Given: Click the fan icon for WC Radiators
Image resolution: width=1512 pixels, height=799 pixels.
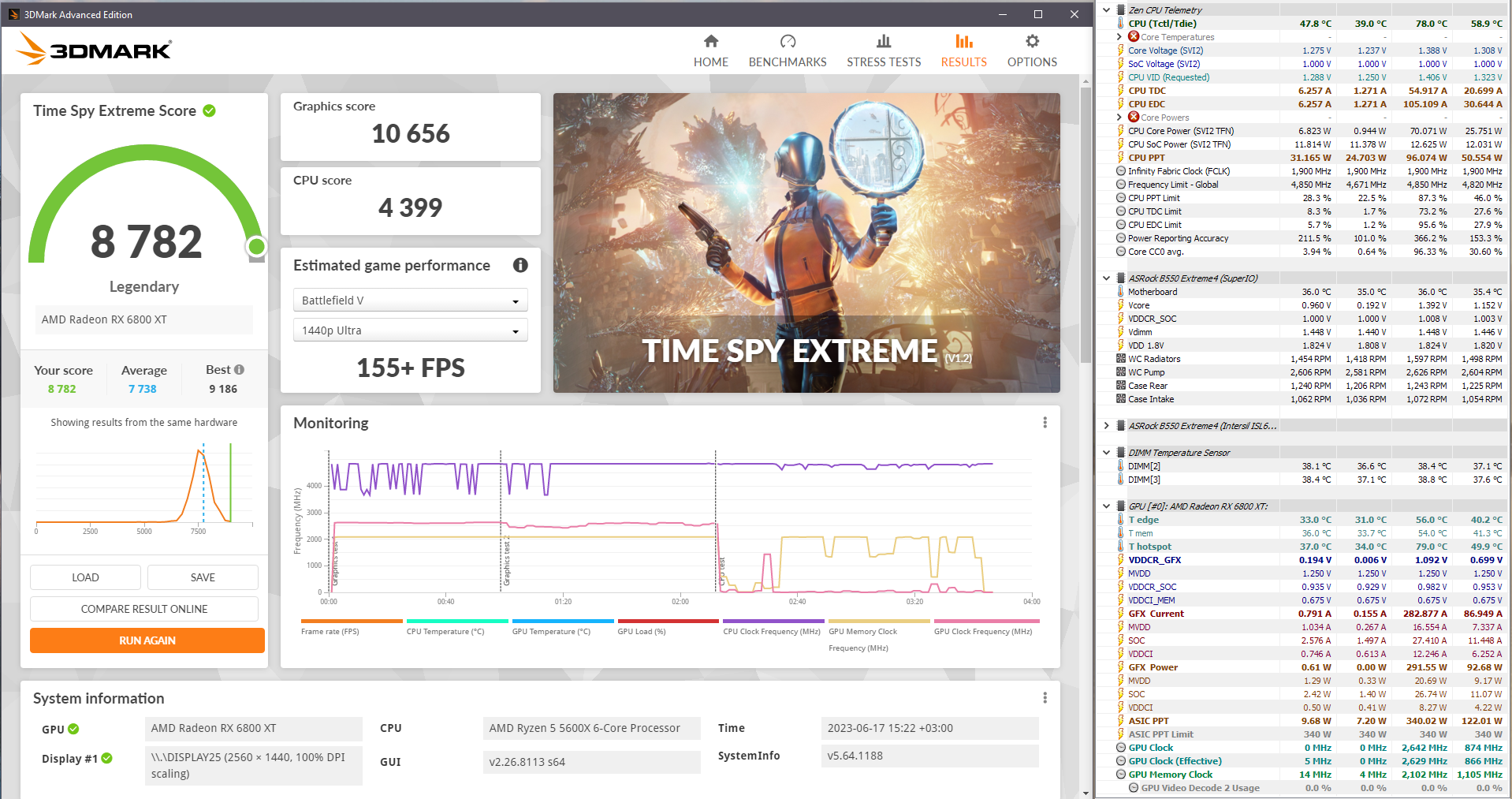Looking at the screenshot, I should click(x=1121, y=359).
